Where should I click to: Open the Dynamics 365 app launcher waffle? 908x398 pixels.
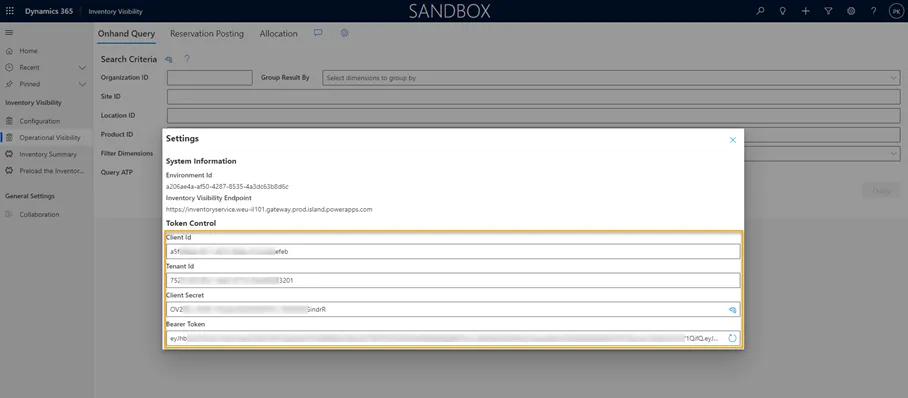10,11
